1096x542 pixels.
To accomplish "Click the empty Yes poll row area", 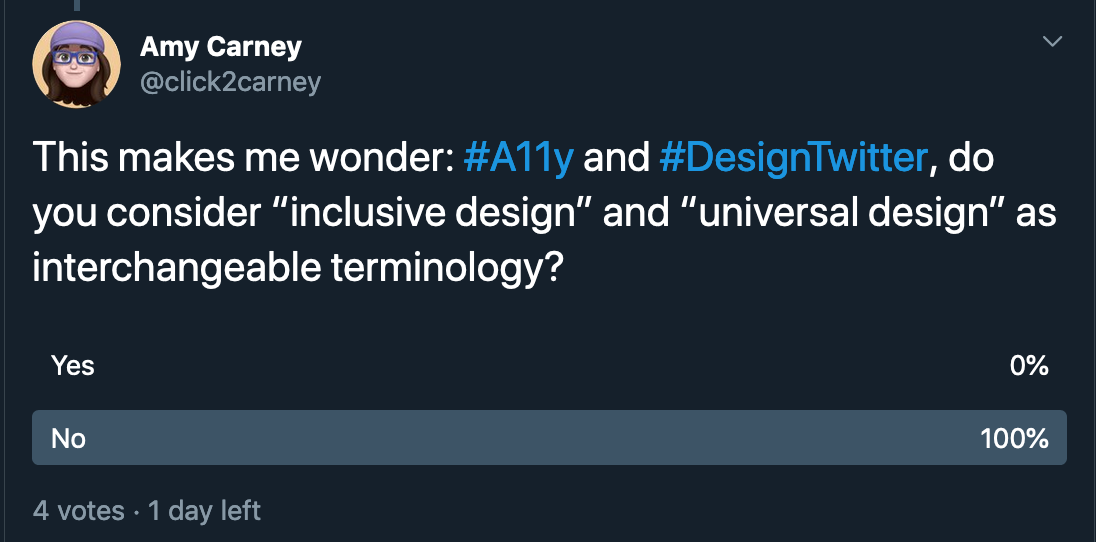I will click(549, 365).
